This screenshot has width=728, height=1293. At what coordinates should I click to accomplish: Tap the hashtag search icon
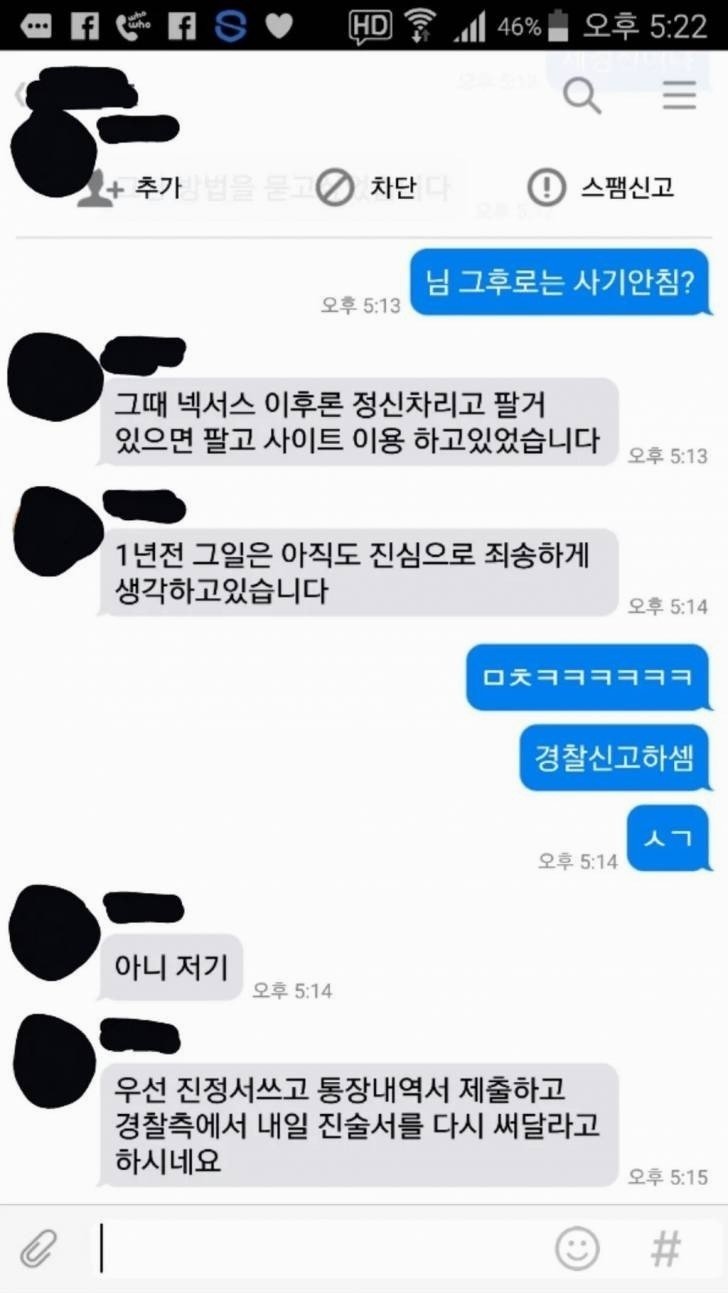666,1248
